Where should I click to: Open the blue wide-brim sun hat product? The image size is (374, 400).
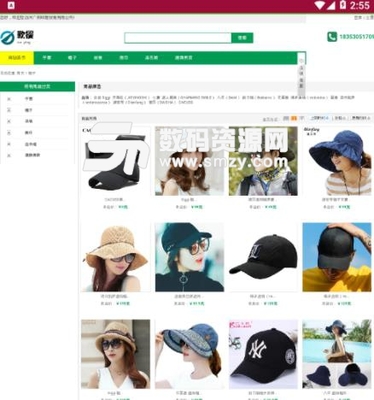pyautogui.click(x=337, y=161)
